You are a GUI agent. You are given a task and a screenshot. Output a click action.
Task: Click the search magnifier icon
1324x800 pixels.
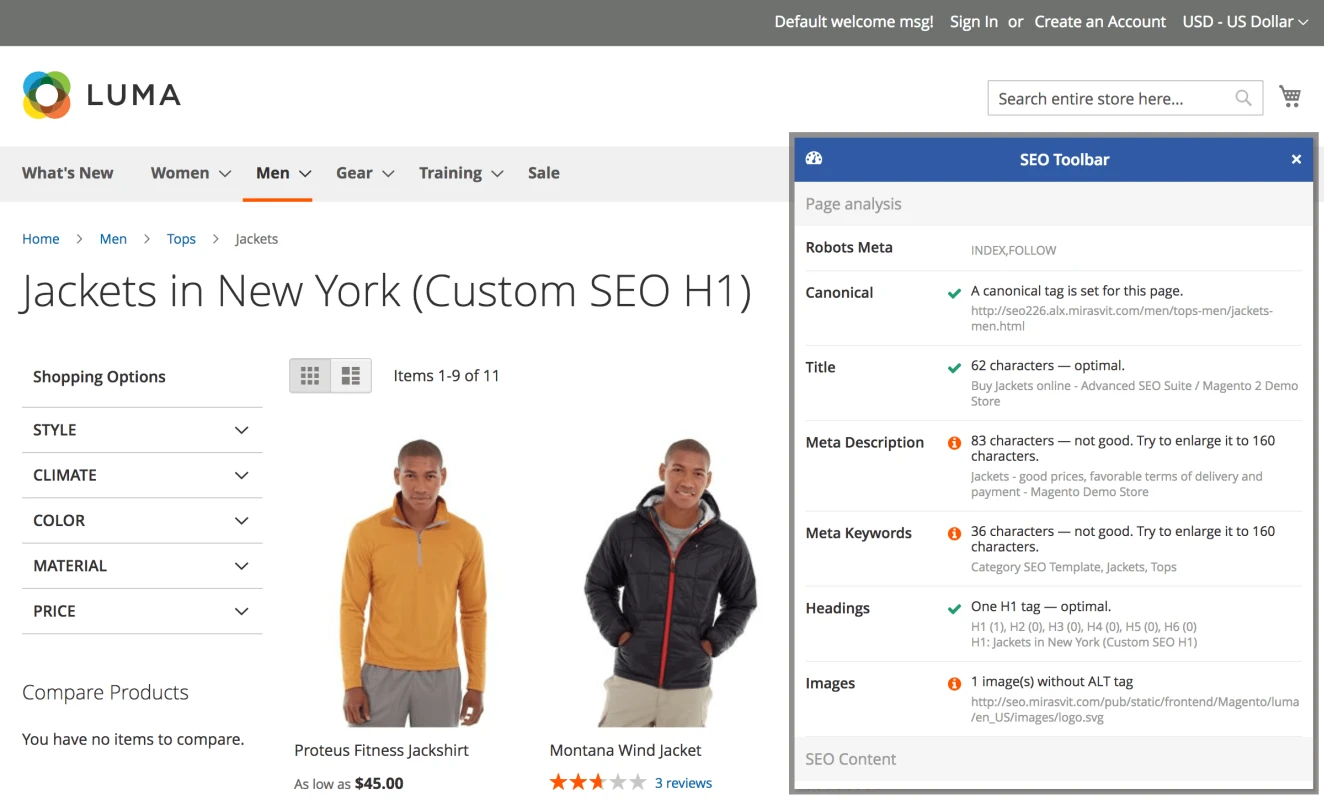tap(1243, 98)
